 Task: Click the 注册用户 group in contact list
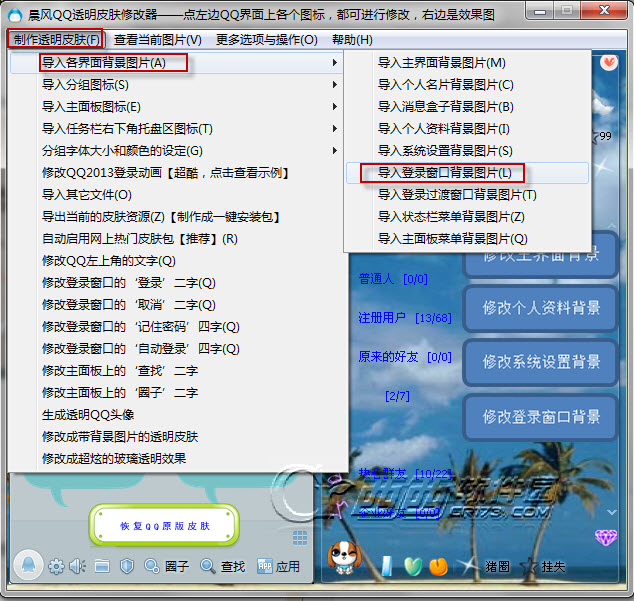pyautogui.click(x=382, y=318)
